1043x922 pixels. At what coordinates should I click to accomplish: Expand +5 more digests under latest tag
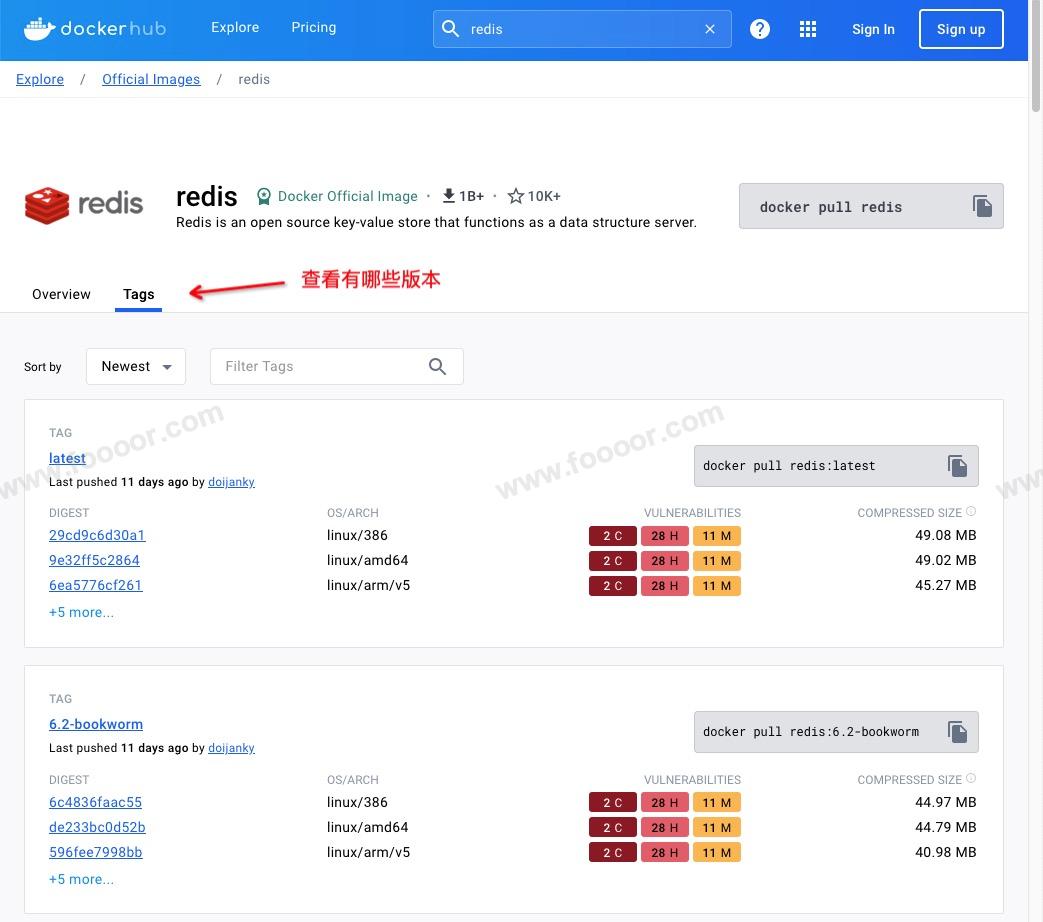[81, 612]
